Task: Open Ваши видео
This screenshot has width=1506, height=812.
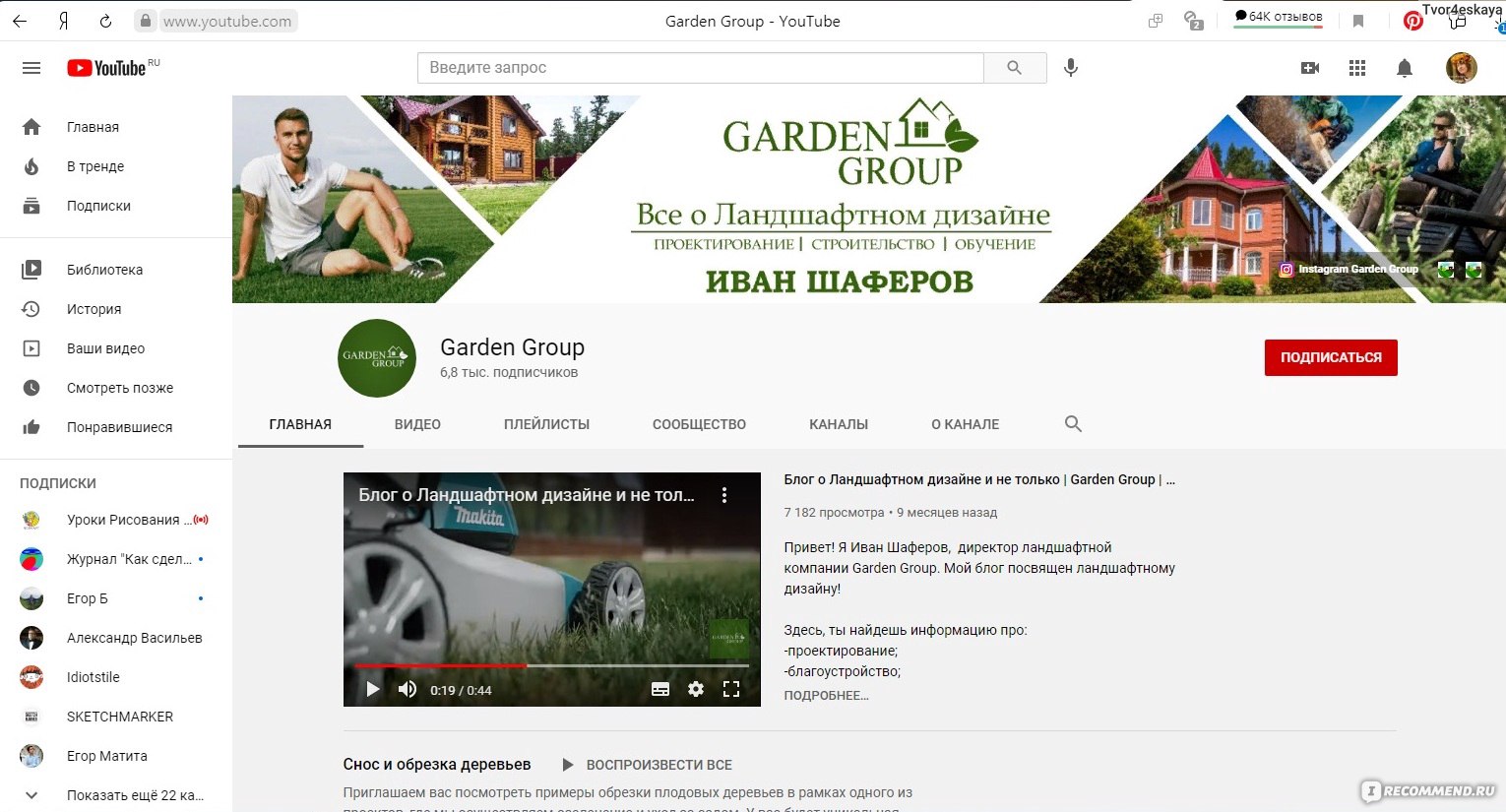Action: 116,348
